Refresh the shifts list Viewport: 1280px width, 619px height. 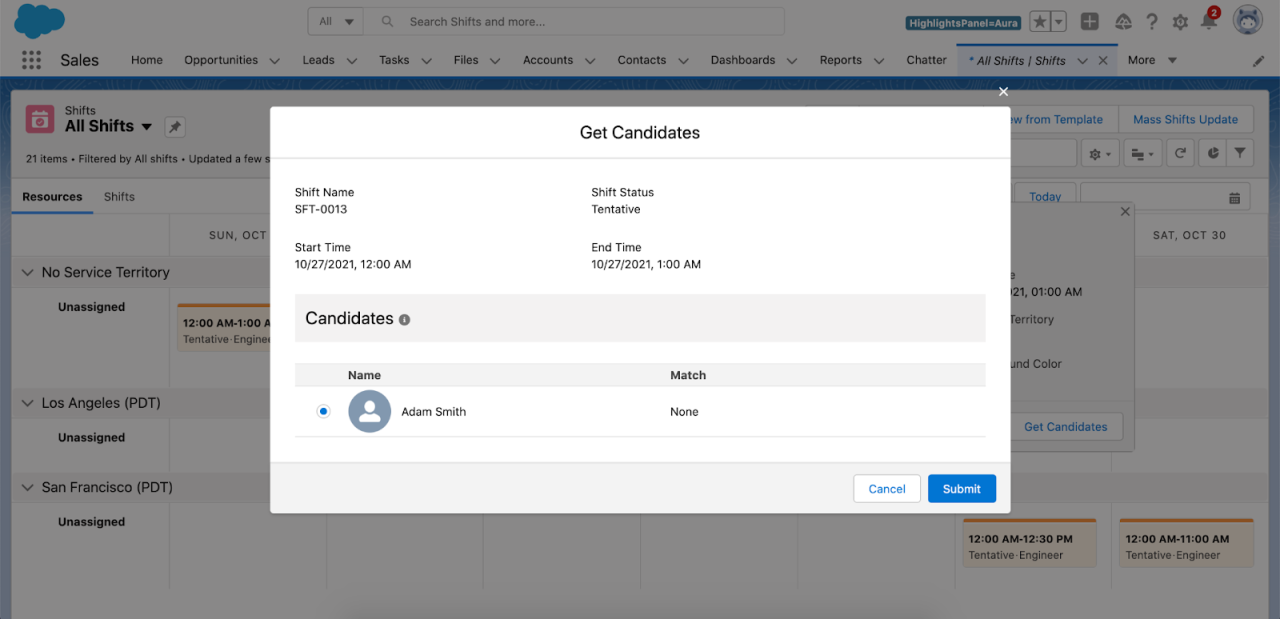click(1181, 153)
